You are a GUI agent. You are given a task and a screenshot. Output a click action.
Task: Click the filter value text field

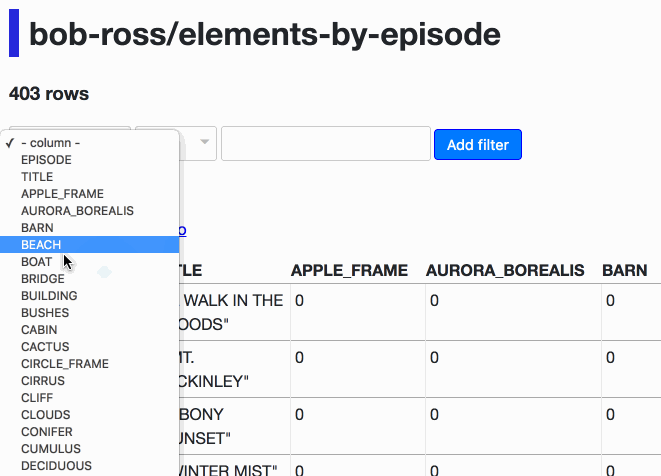click(326, 143)
